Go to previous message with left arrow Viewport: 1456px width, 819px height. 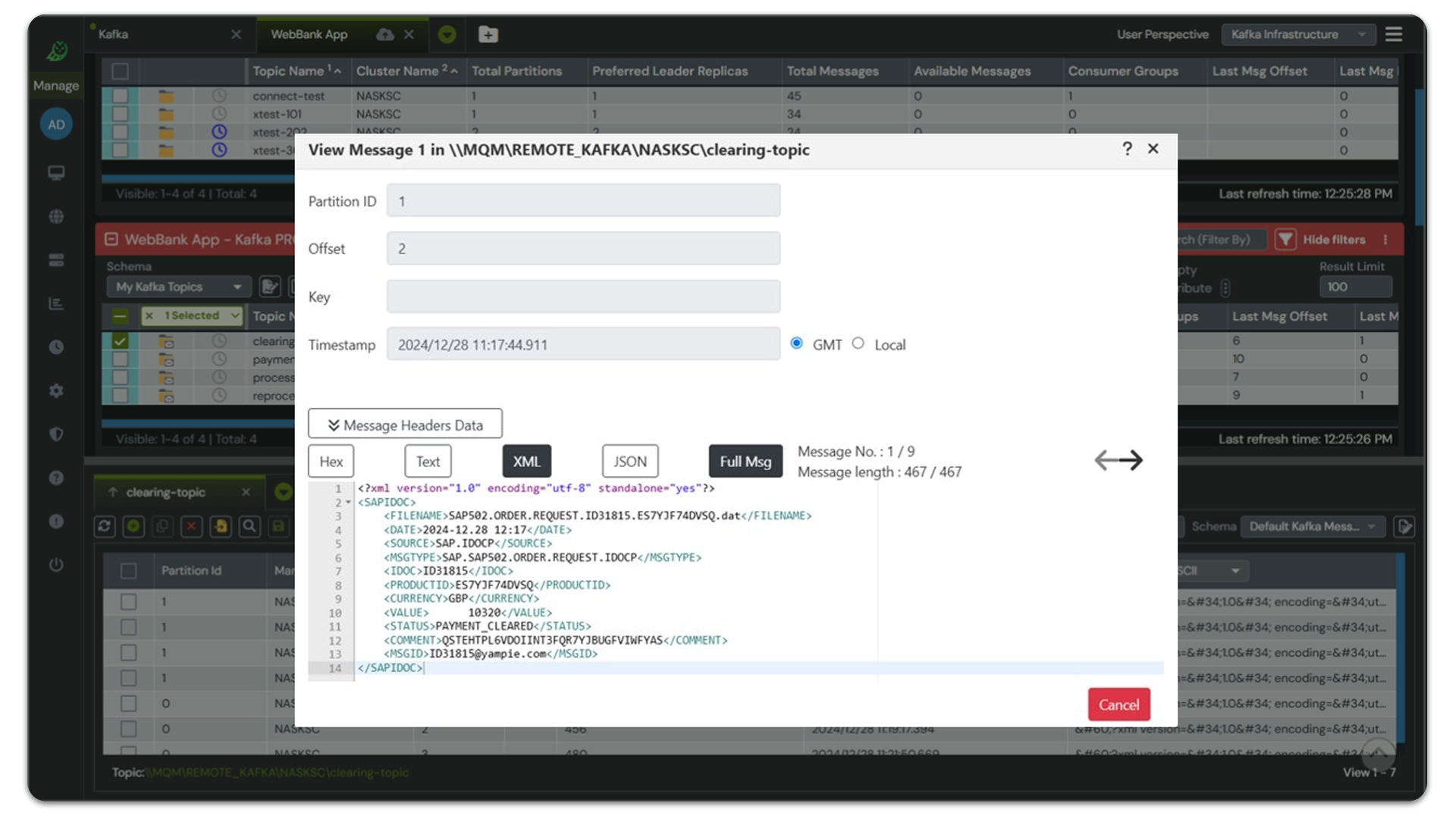[1106, 460]
